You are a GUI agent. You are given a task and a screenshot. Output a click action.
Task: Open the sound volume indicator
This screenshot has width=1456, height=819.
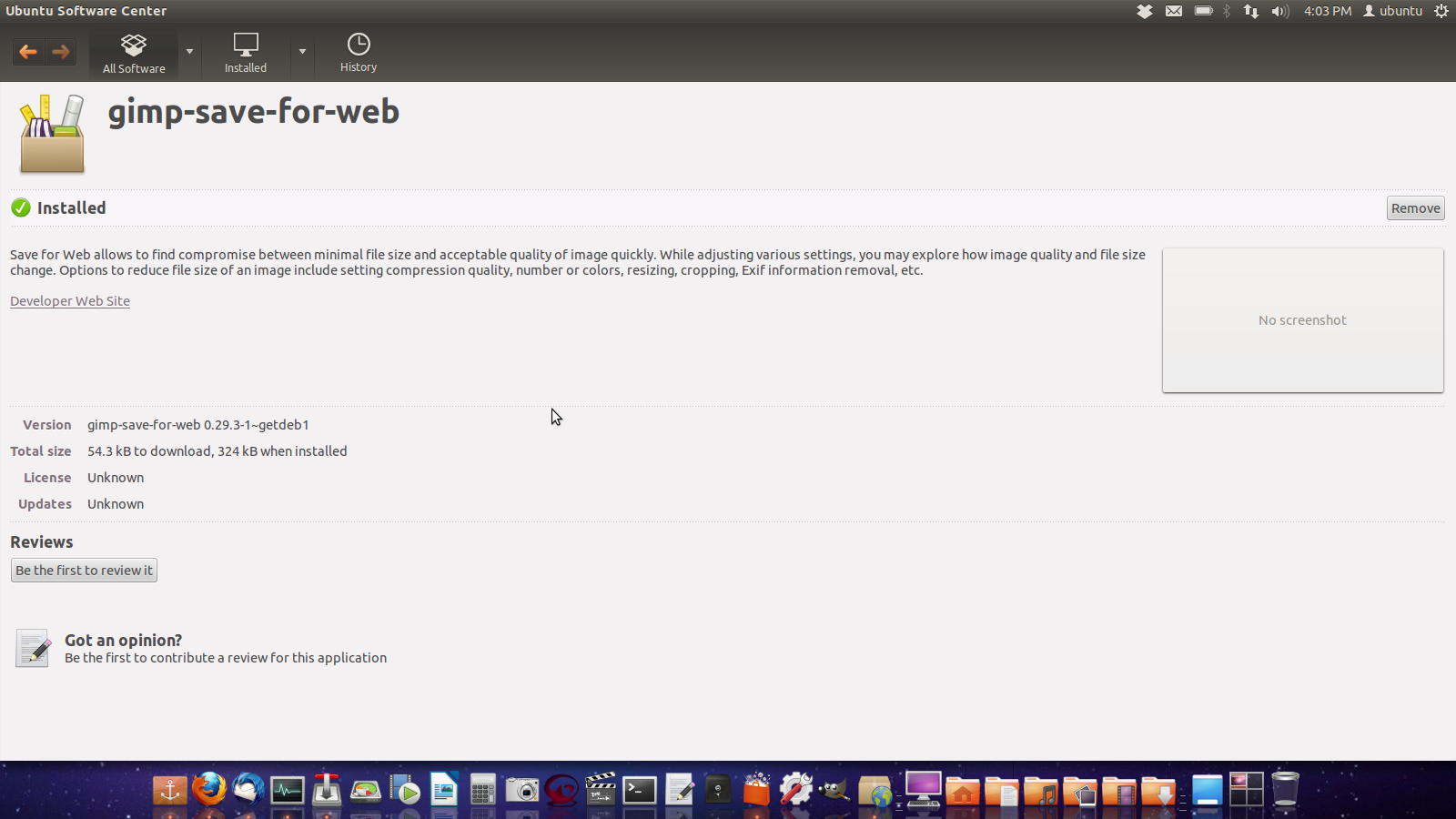1280,11
